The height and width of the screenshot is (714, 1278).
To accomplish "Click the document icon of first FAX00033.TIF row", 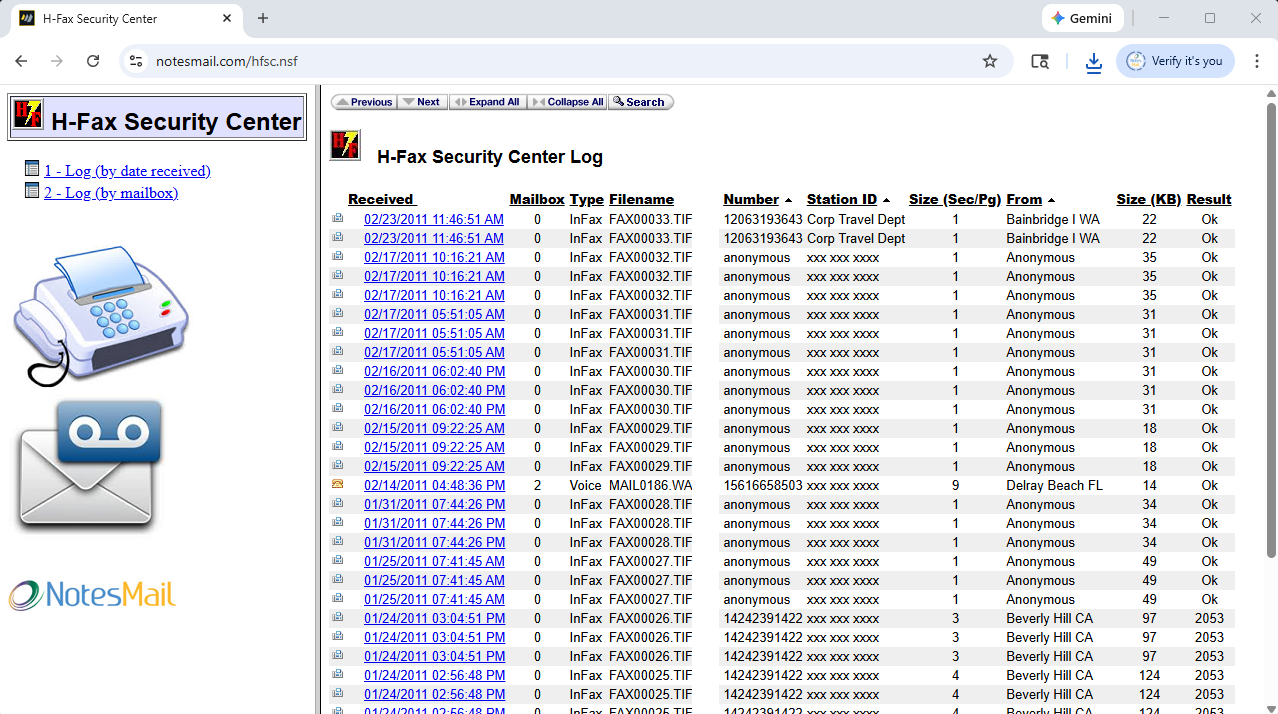I will coord(338,219).
